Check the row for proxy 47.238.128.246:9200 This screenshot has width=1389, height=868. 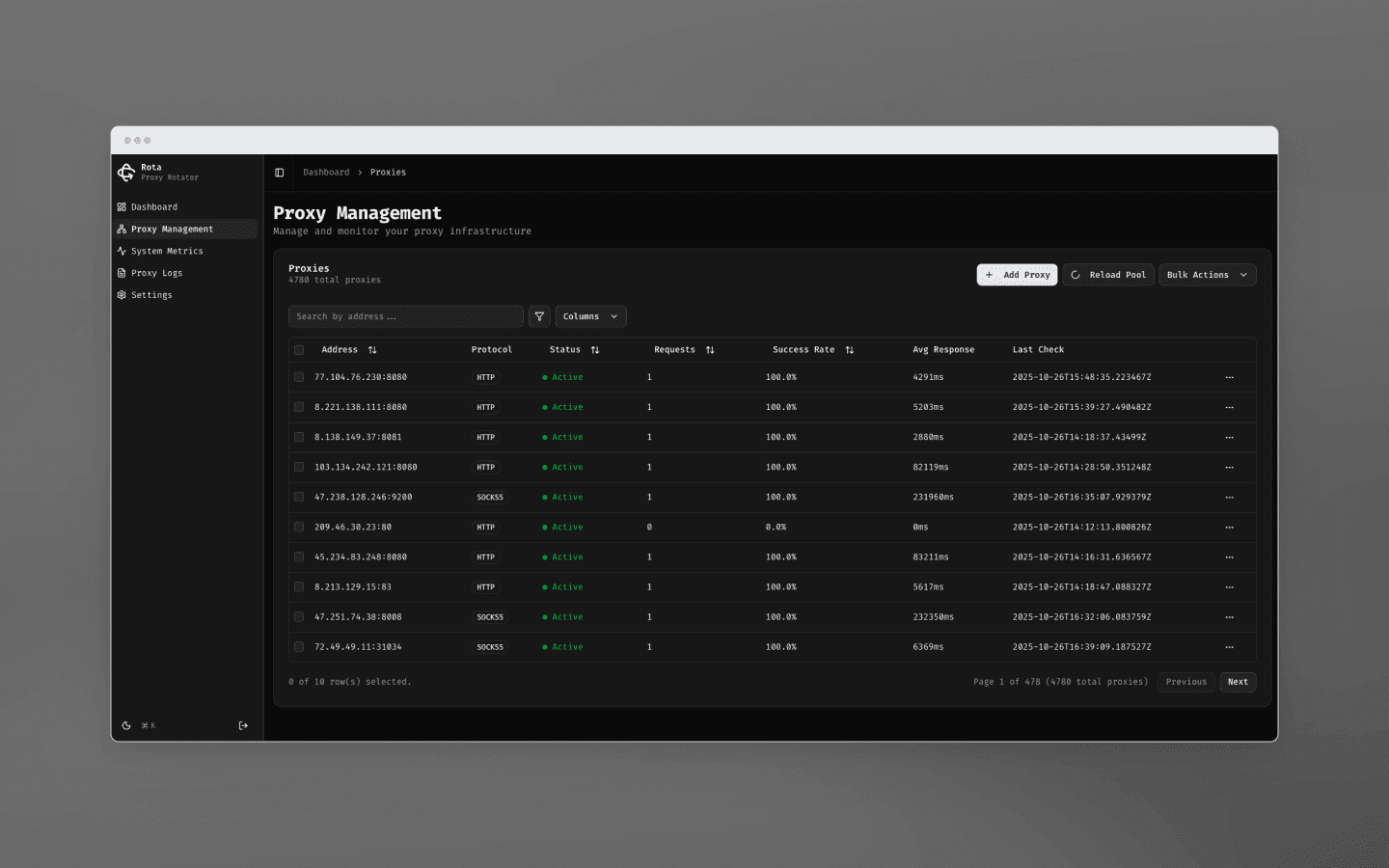click(x=299, y=497)
